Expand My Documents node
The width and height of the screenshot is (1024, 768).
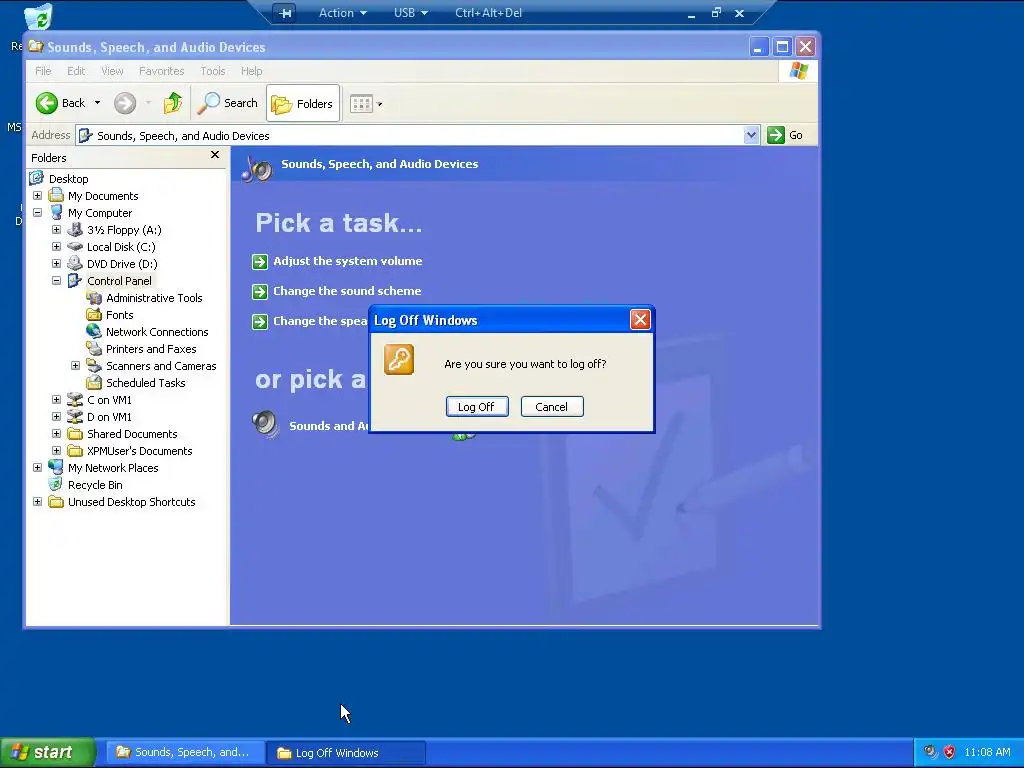coord(37,196)
